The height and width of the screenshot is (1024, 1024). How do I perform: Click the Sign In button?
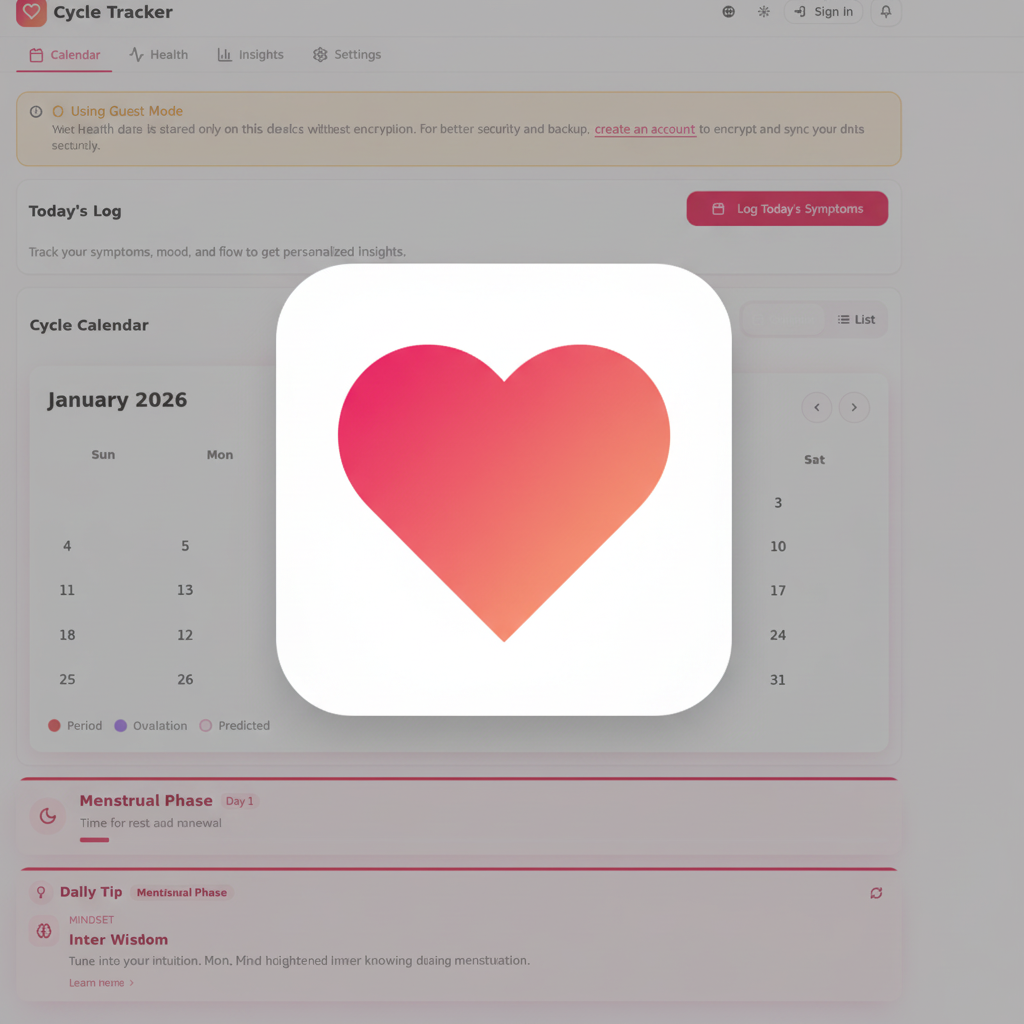(823, 12)
